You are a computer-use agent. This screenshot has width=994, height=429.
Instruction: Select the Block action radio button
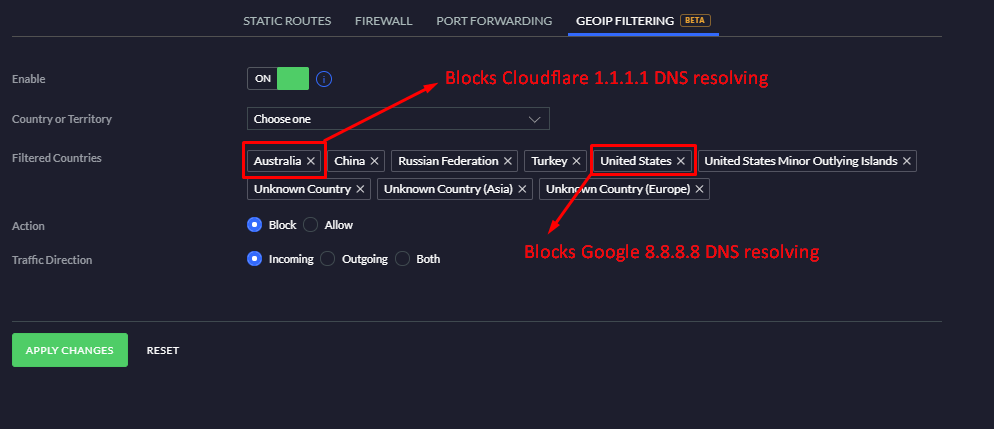[x=254, y=225]
